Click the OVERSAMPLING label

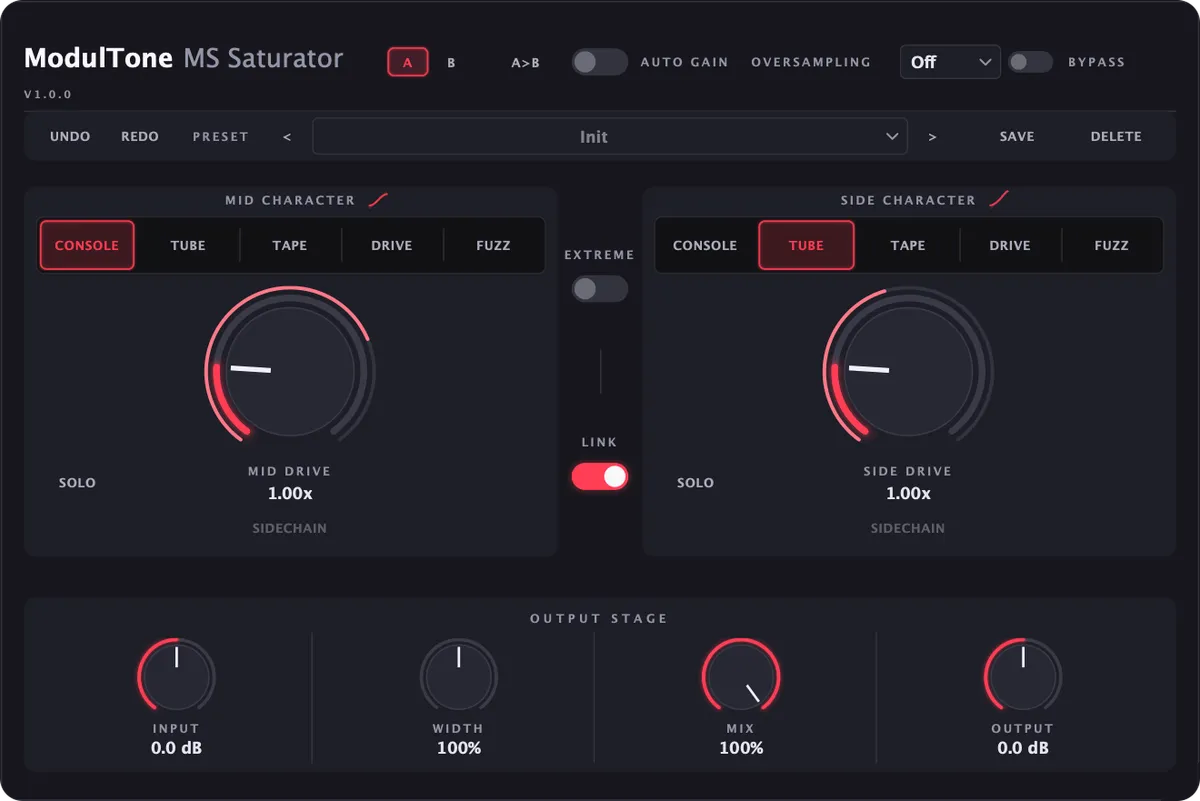click(811, 62)
